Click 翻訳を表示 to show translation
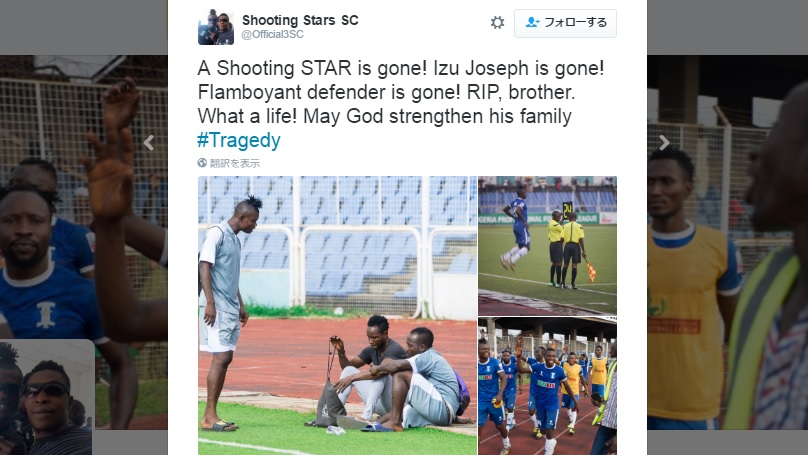Screen dimensions: 808x455 tap(234, 163)
